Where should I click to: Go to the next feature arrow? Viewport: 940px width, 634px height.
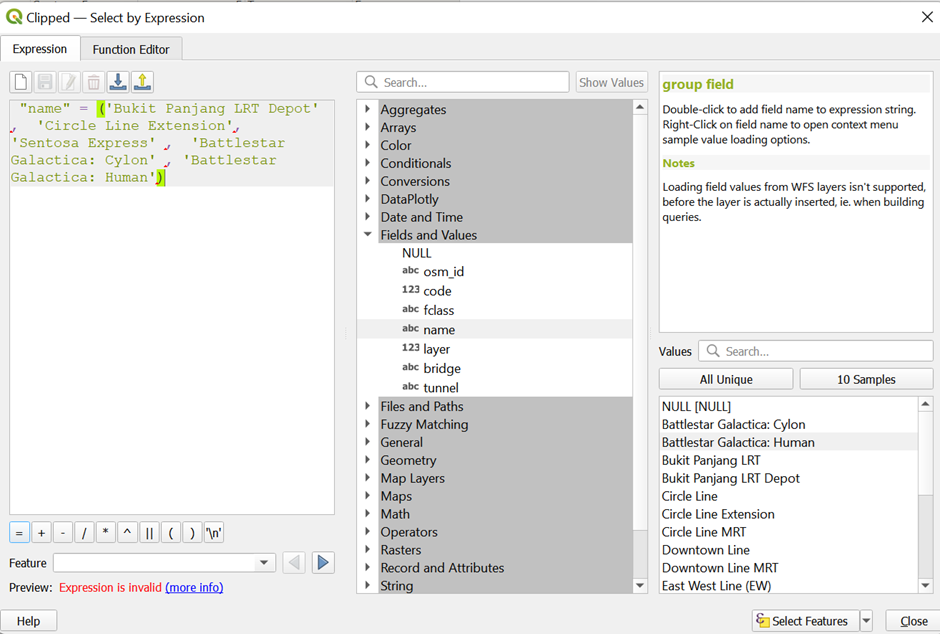point(322,563)
